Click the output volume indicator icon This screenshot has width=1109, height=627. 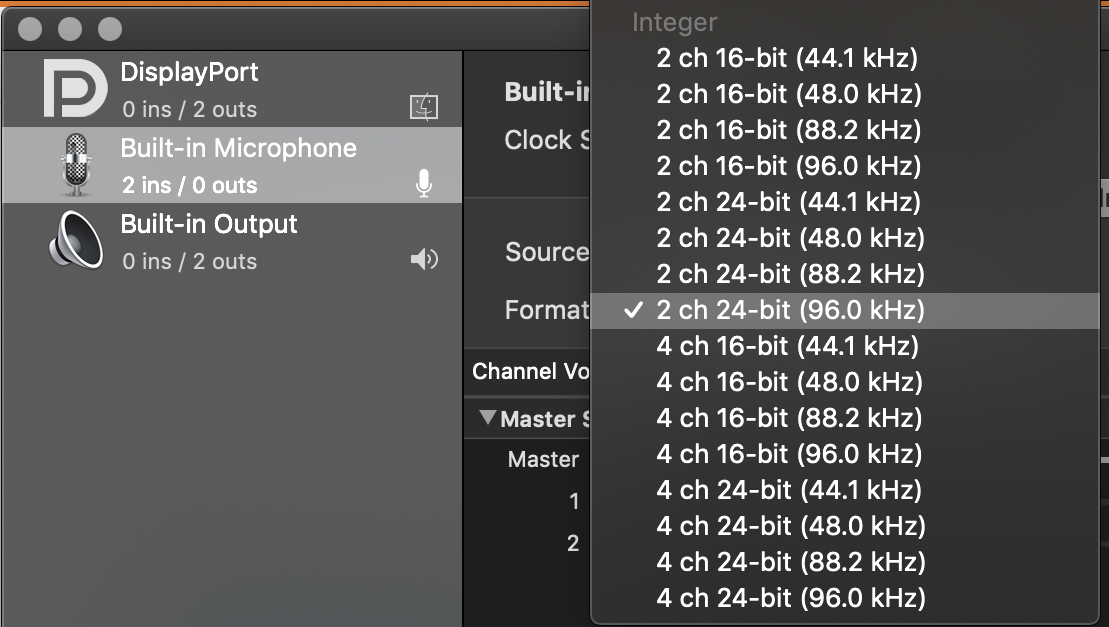[x=424, y=259]
